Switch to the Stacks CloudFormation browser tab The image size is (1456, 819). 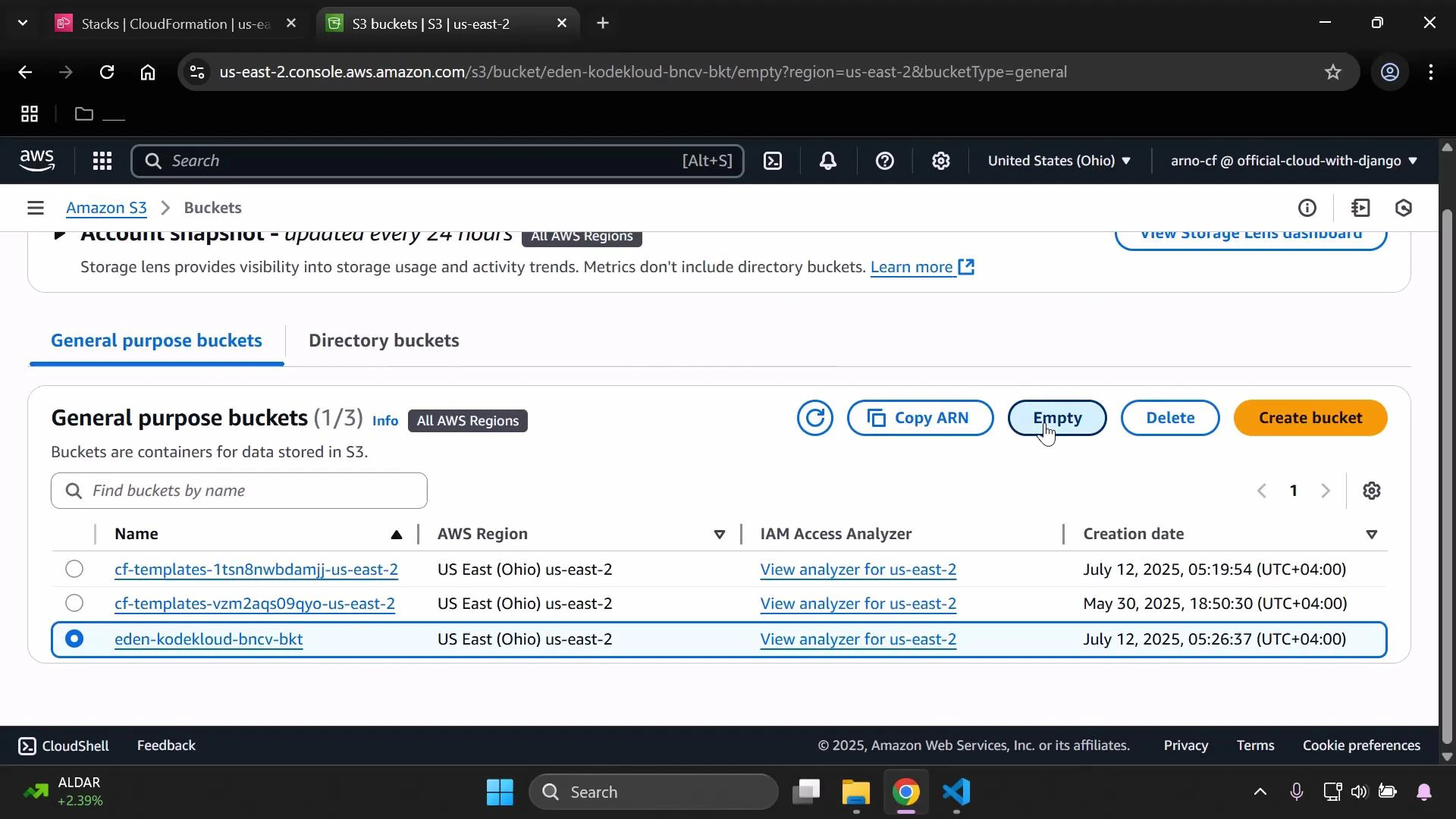click(x=159, y=23)
